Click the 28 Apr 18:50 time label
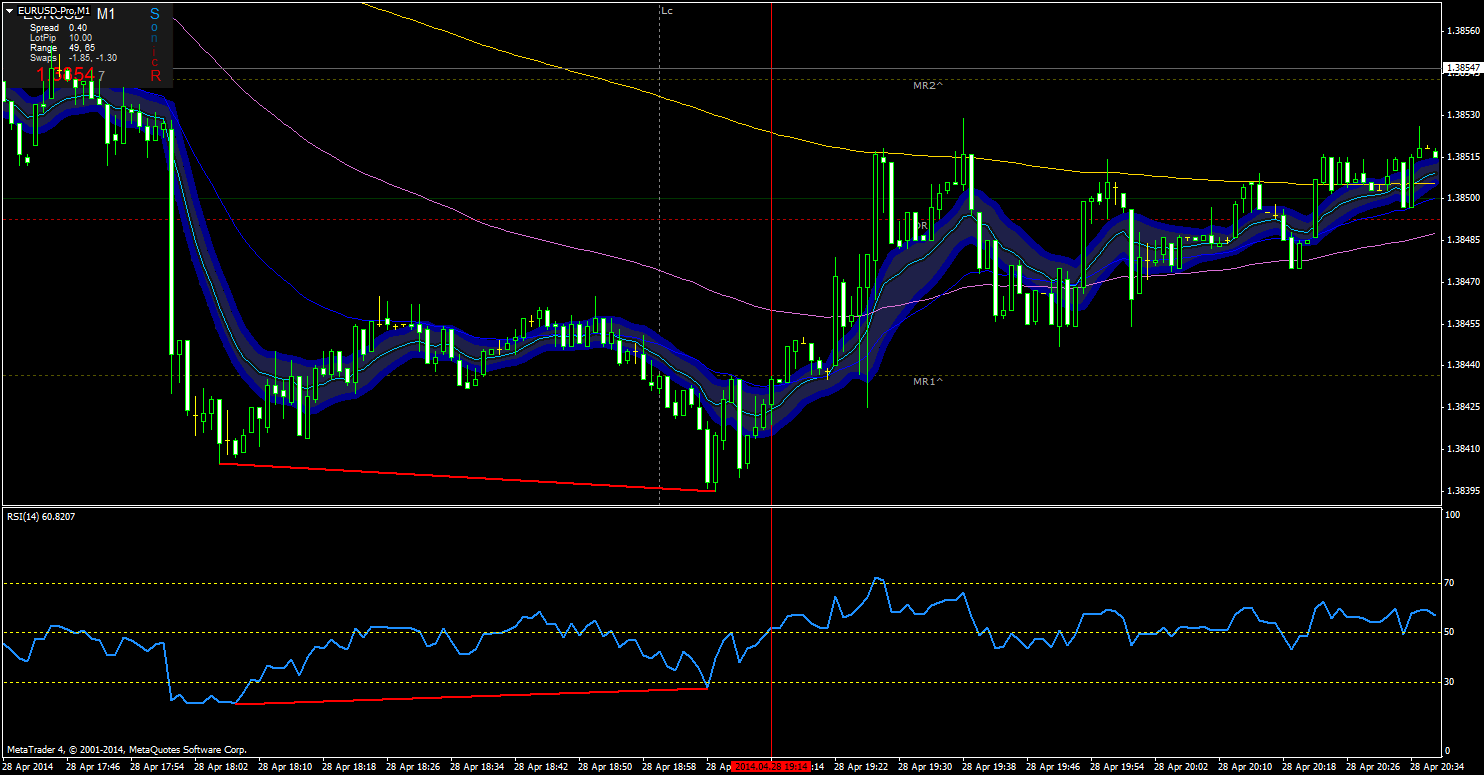Viewport: 1484px width, 775px height. click(x=604, y=767)
